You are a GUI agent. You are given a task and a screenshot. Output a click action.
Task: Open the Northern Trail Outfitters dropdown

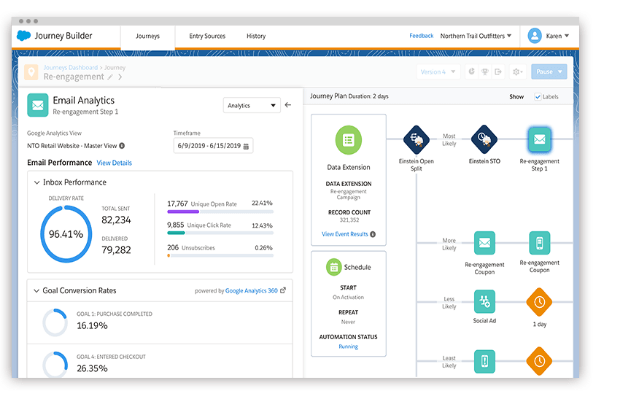tap(476, 36)
